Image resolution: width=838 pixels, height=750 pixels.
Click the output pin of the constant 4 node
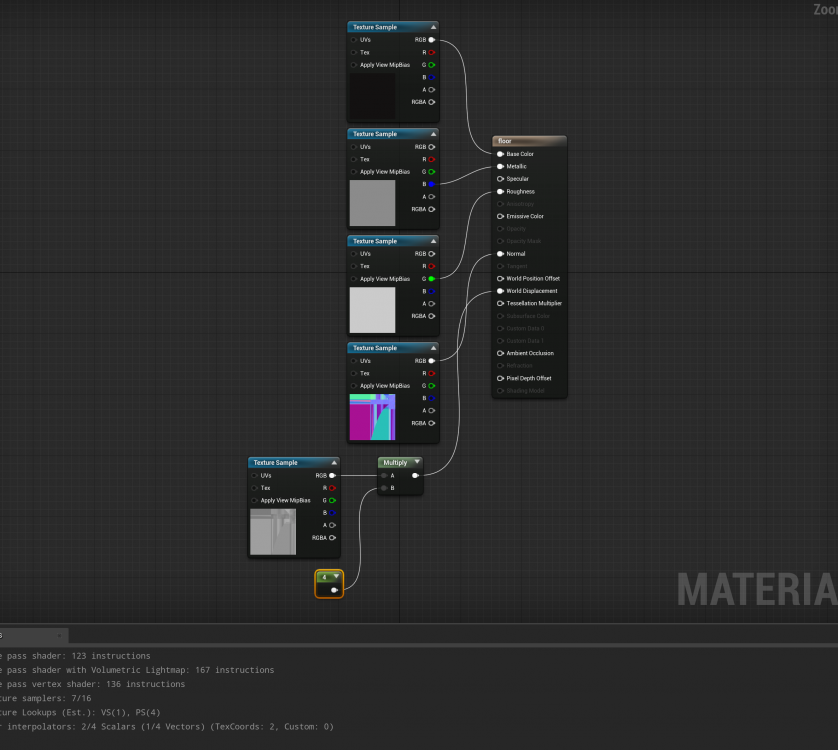[x=335, y=590]
